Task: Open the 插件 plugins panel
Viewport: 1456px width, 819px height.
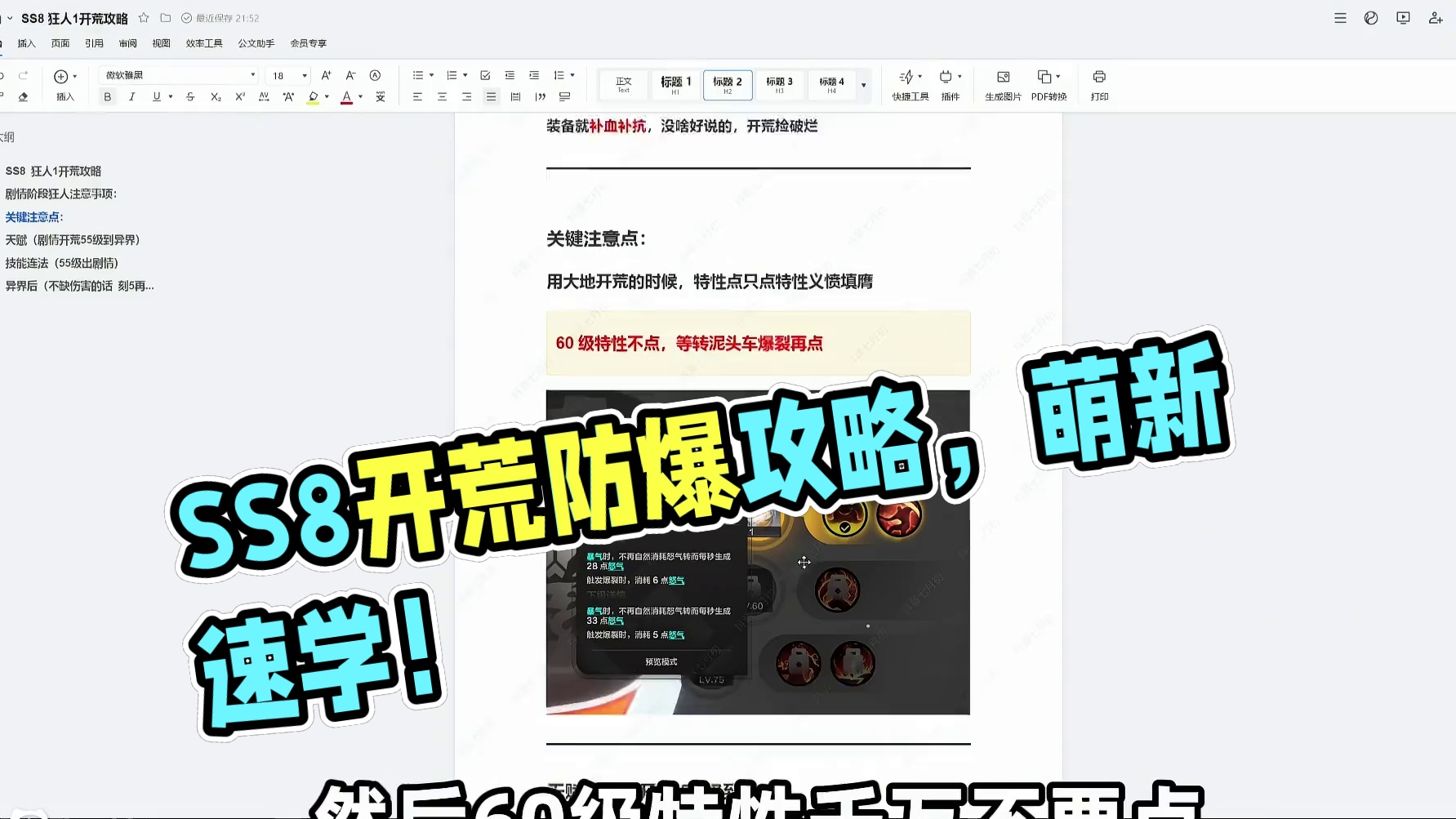Action: coord(947,78)
